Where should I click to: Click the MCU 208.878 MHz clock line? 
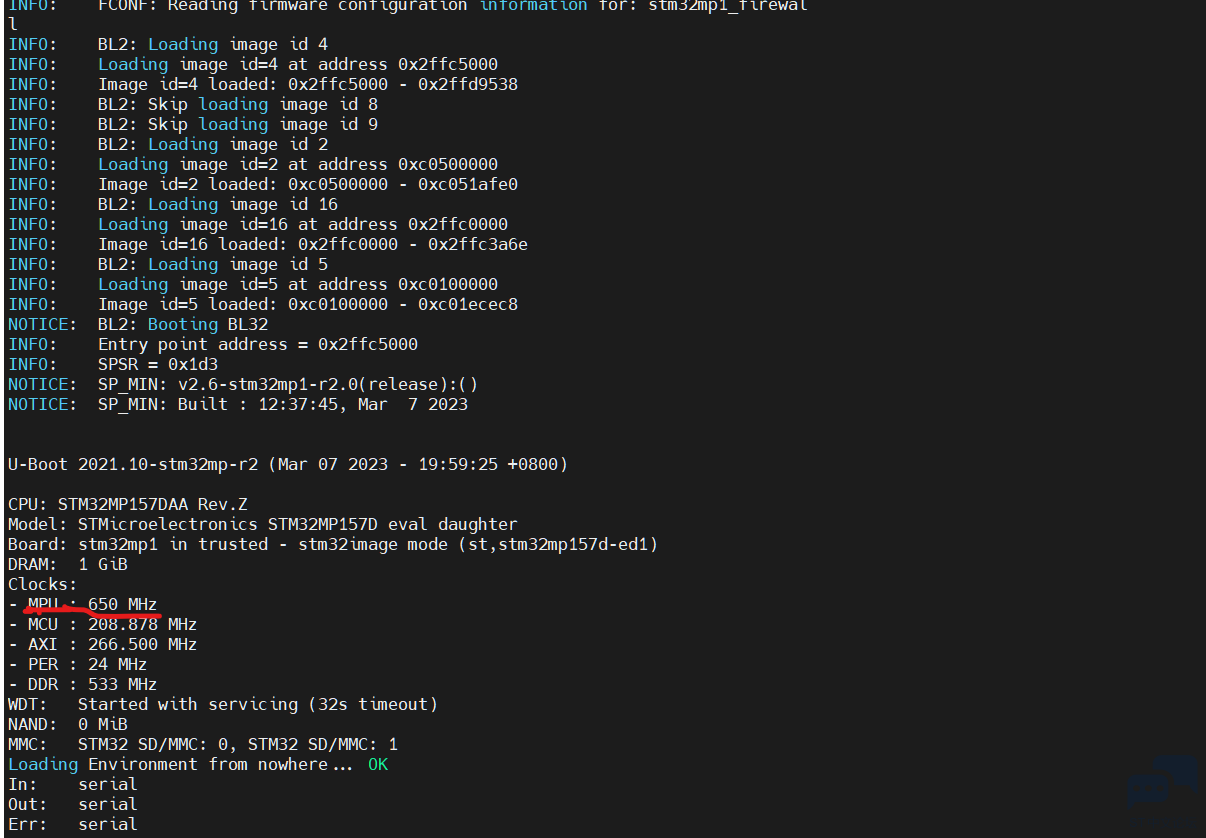coord(103,624)
